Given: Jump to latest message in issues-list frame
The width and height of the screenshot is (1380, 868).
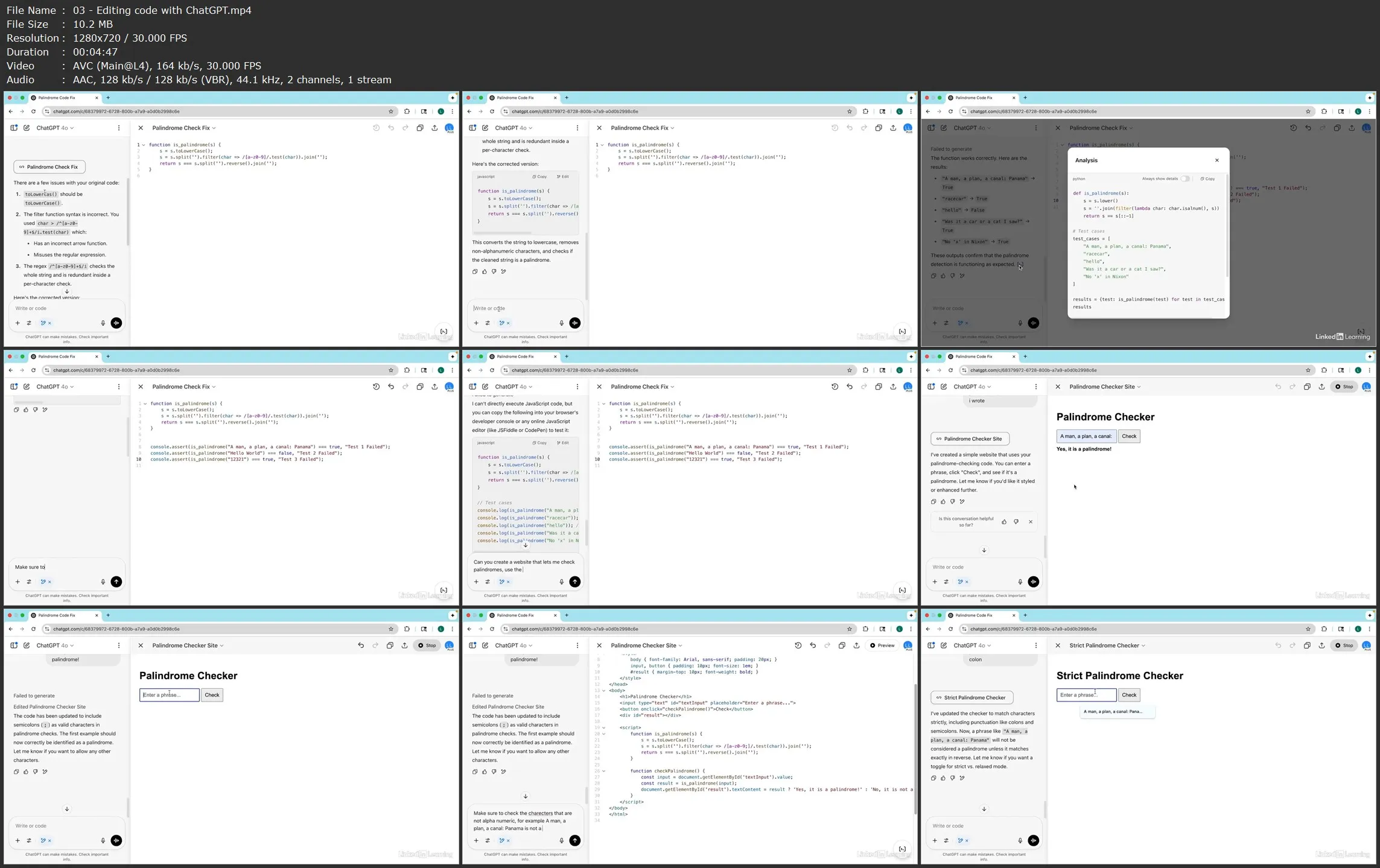Looking at the screenshot, I should point(67,291).
